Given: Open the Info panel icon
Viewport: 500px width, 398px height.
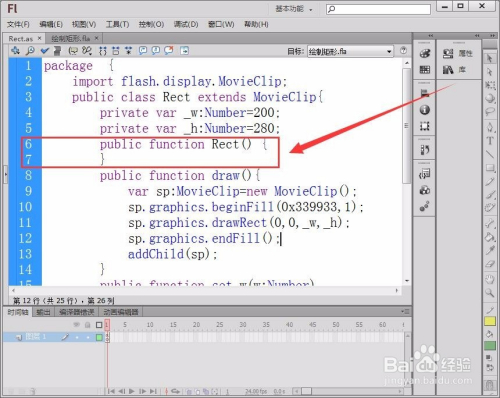Looking at the screenshot, I should click(424, 110).
